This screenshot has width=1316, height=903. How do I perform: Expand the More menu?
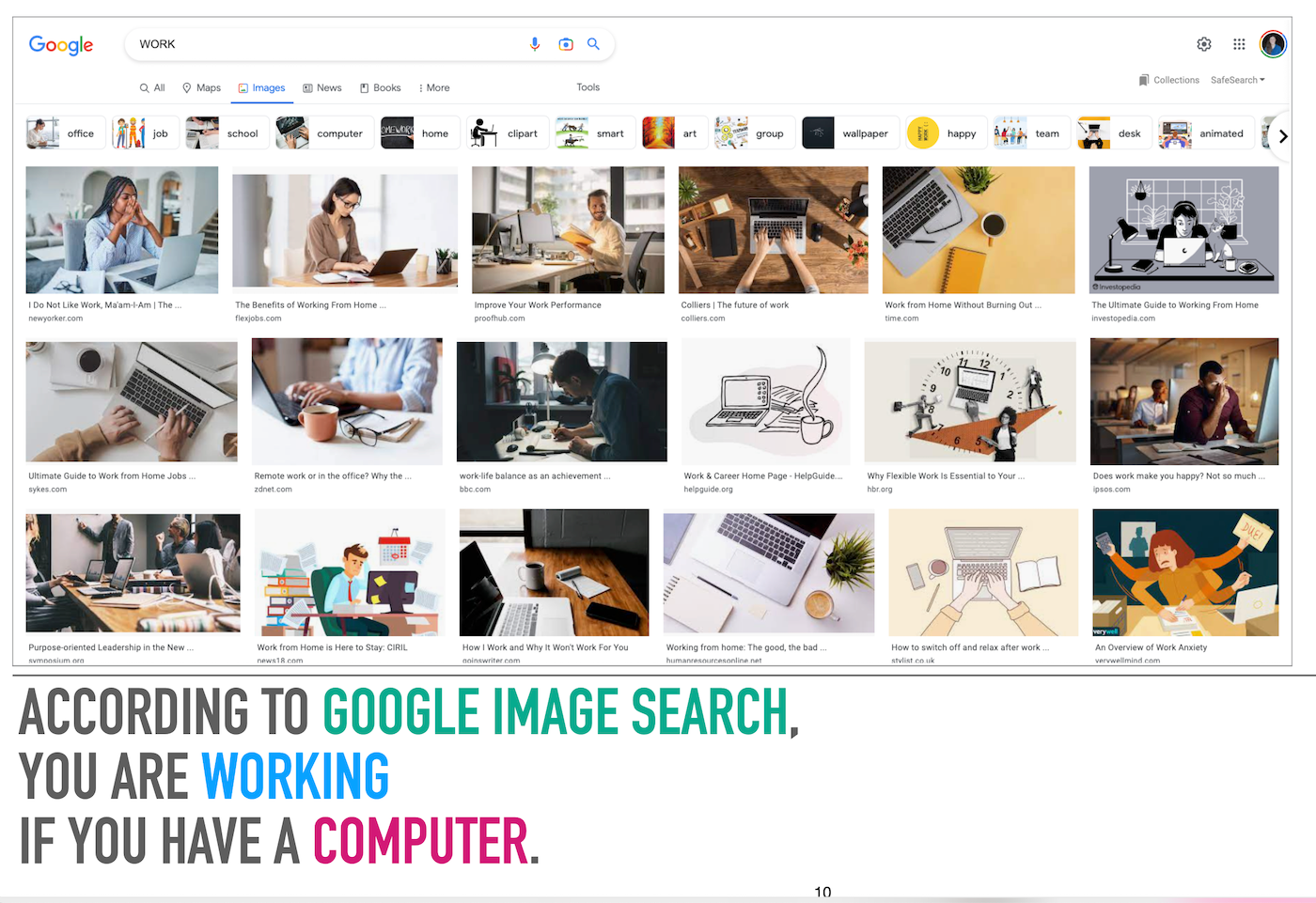pos(434,87)
